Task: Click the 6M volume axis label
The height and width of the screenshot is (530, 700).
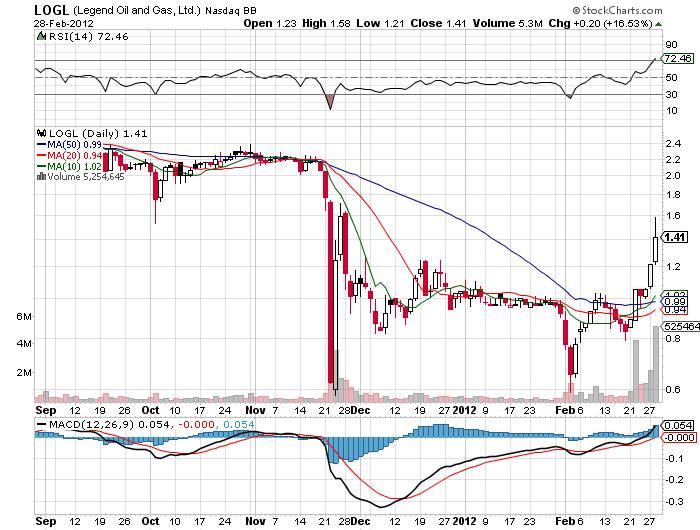Action: (x=24, y=317)
